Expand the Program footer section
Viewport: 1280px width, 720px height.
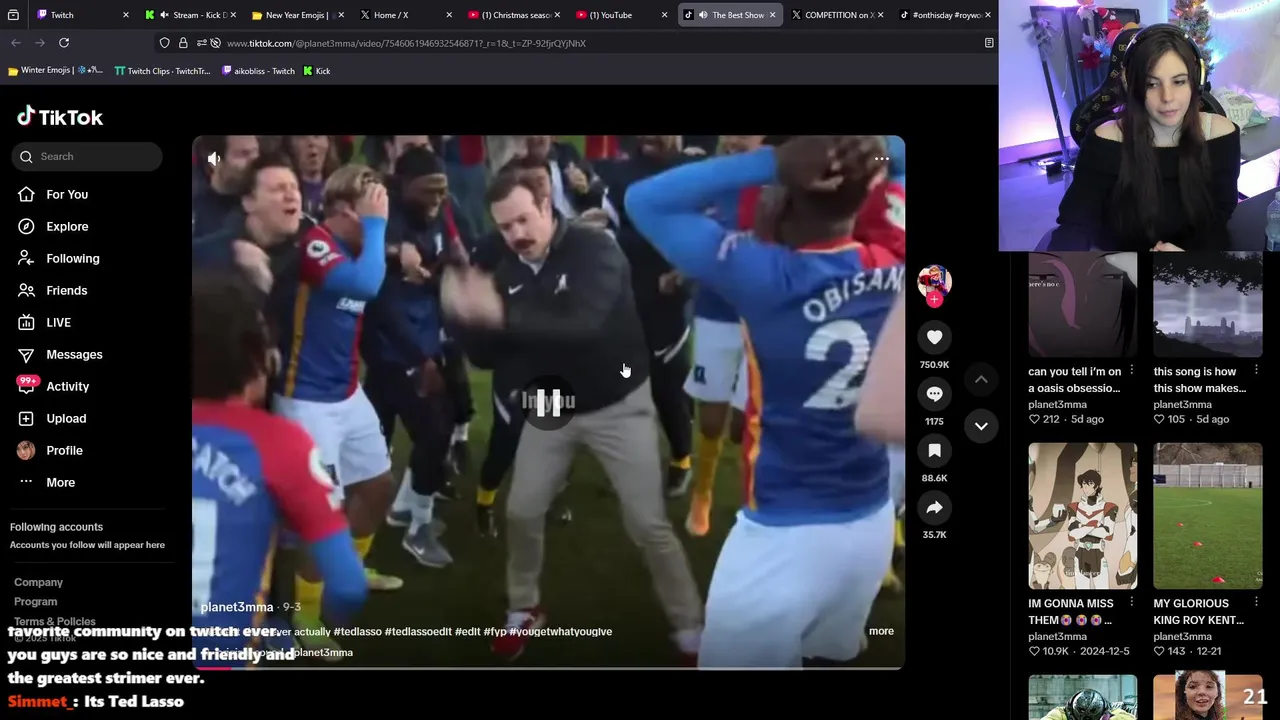click(x=35, y=601)
